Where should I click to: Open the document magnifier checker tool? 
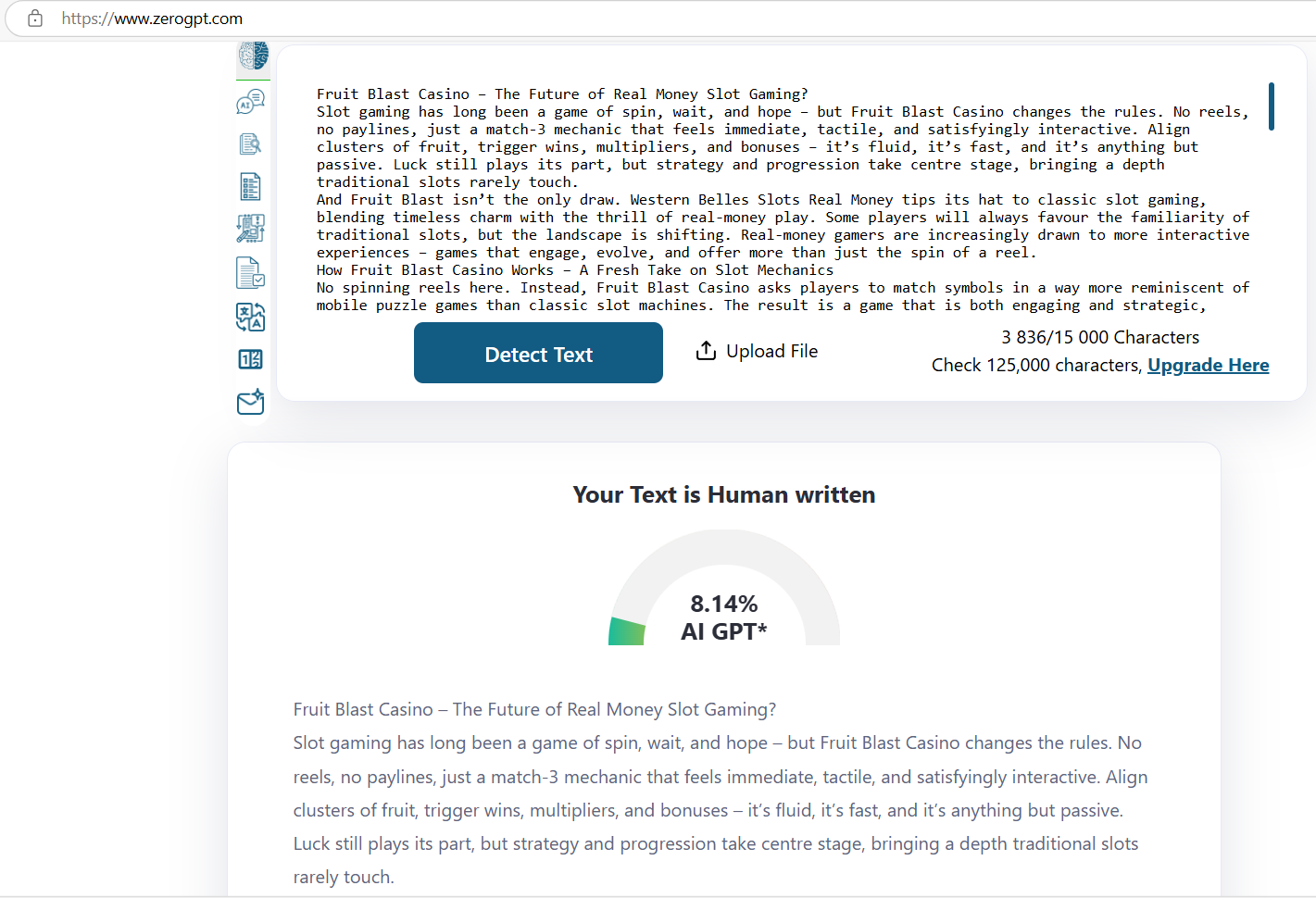250,143
